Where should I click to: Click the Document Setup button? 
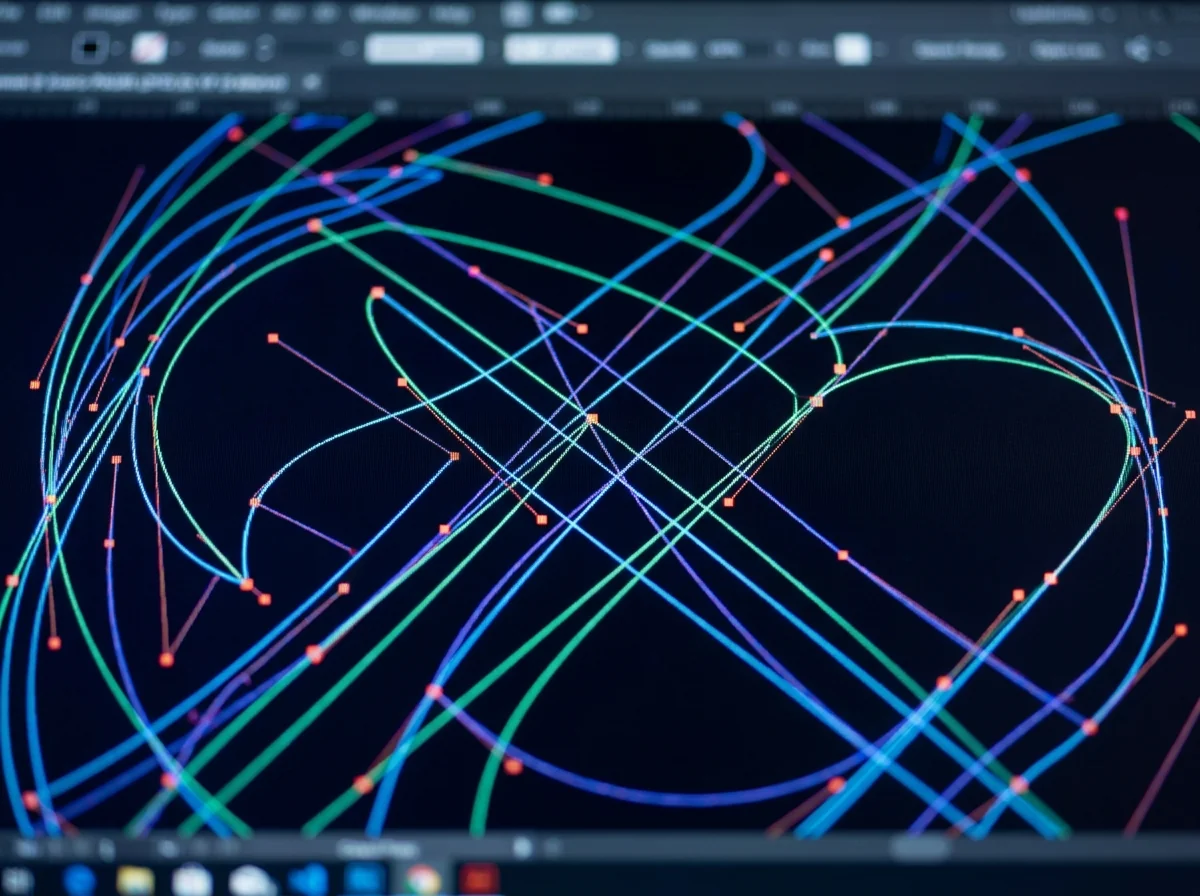tap(958, 50)
